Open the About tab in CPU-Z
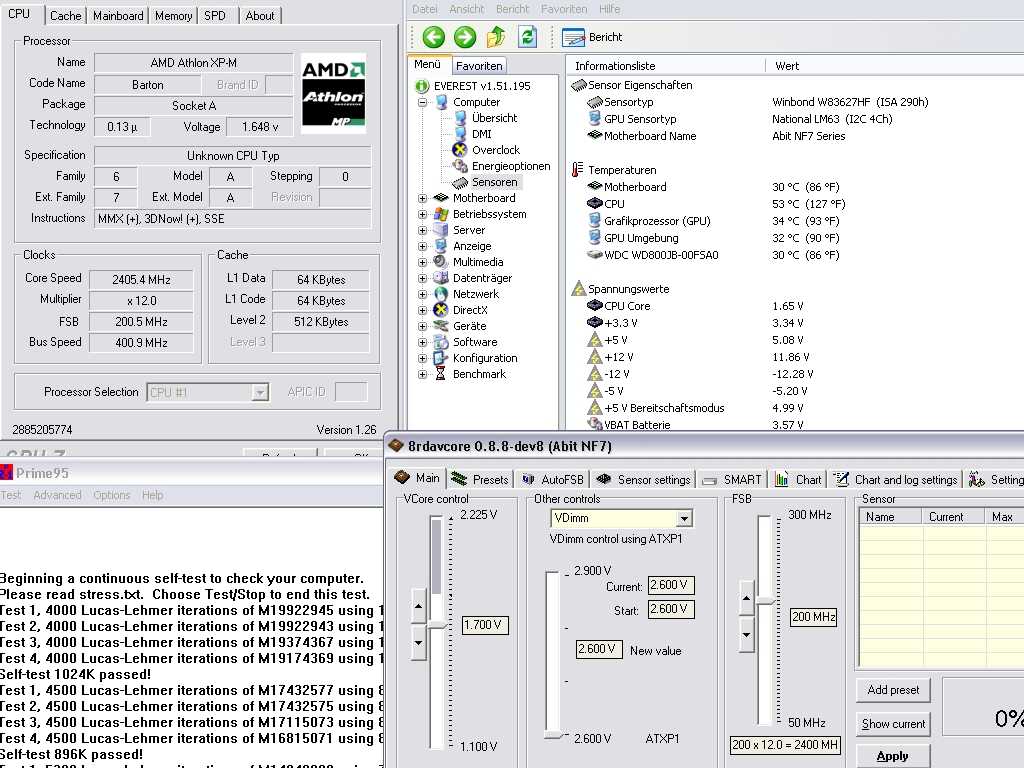1024x768 pixels. pos(260,16)
